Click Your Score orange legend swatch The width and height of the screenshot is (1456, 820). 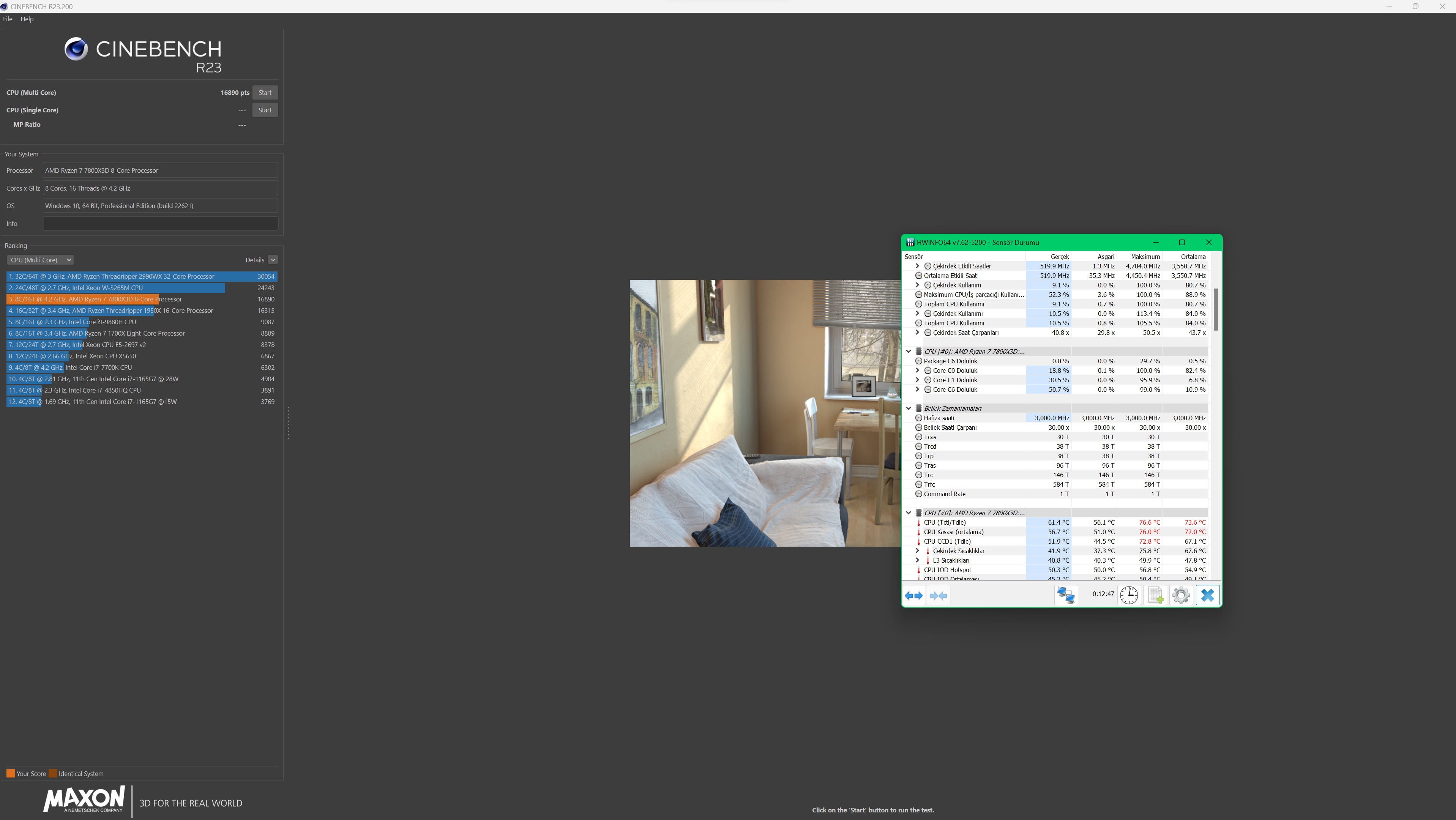[11, 774]
